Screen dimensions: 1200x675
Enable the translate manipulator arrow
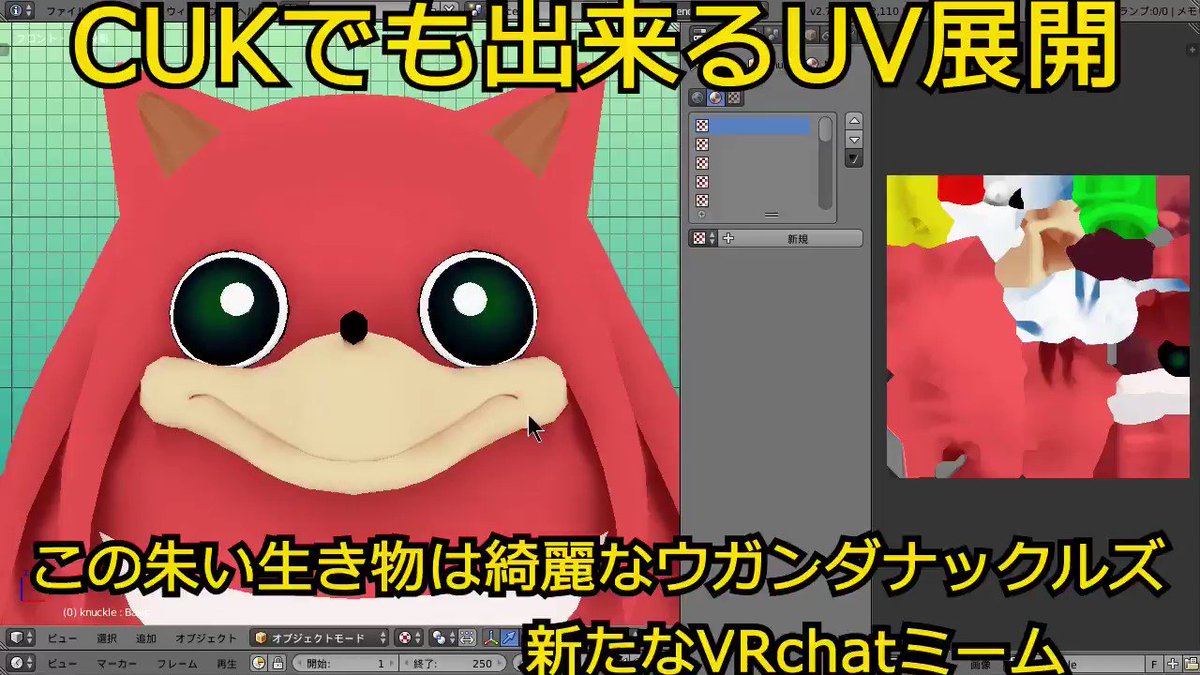click(x=511, y=638)
